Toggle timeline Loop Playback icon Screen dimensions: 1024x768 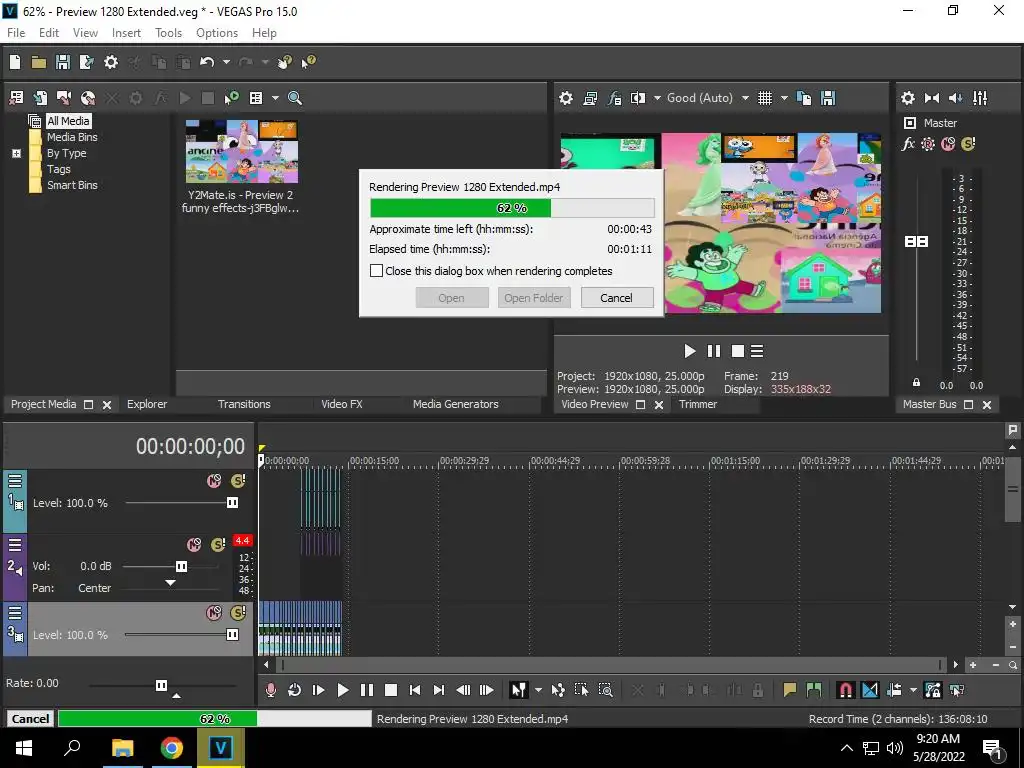tap(294, 690)
